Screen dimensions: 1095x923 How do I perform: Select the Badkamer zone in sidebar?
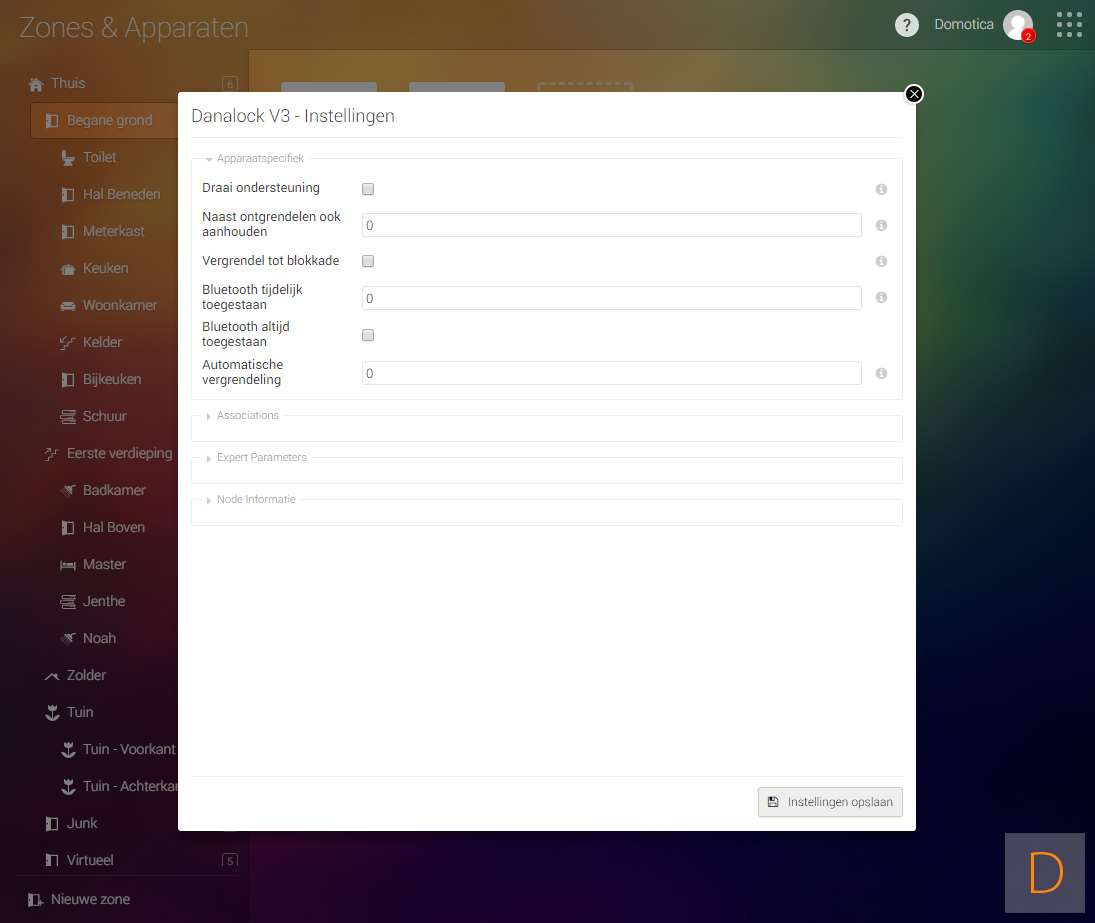(x=114, y=490)
